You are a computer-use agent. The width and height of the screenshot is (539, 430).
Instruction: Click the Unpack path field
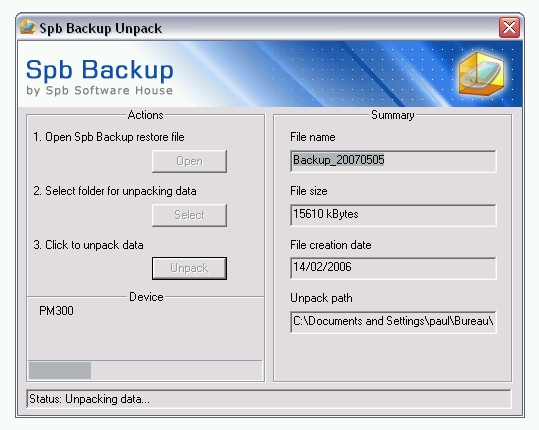pyautogui.click(x=393, y=322)
